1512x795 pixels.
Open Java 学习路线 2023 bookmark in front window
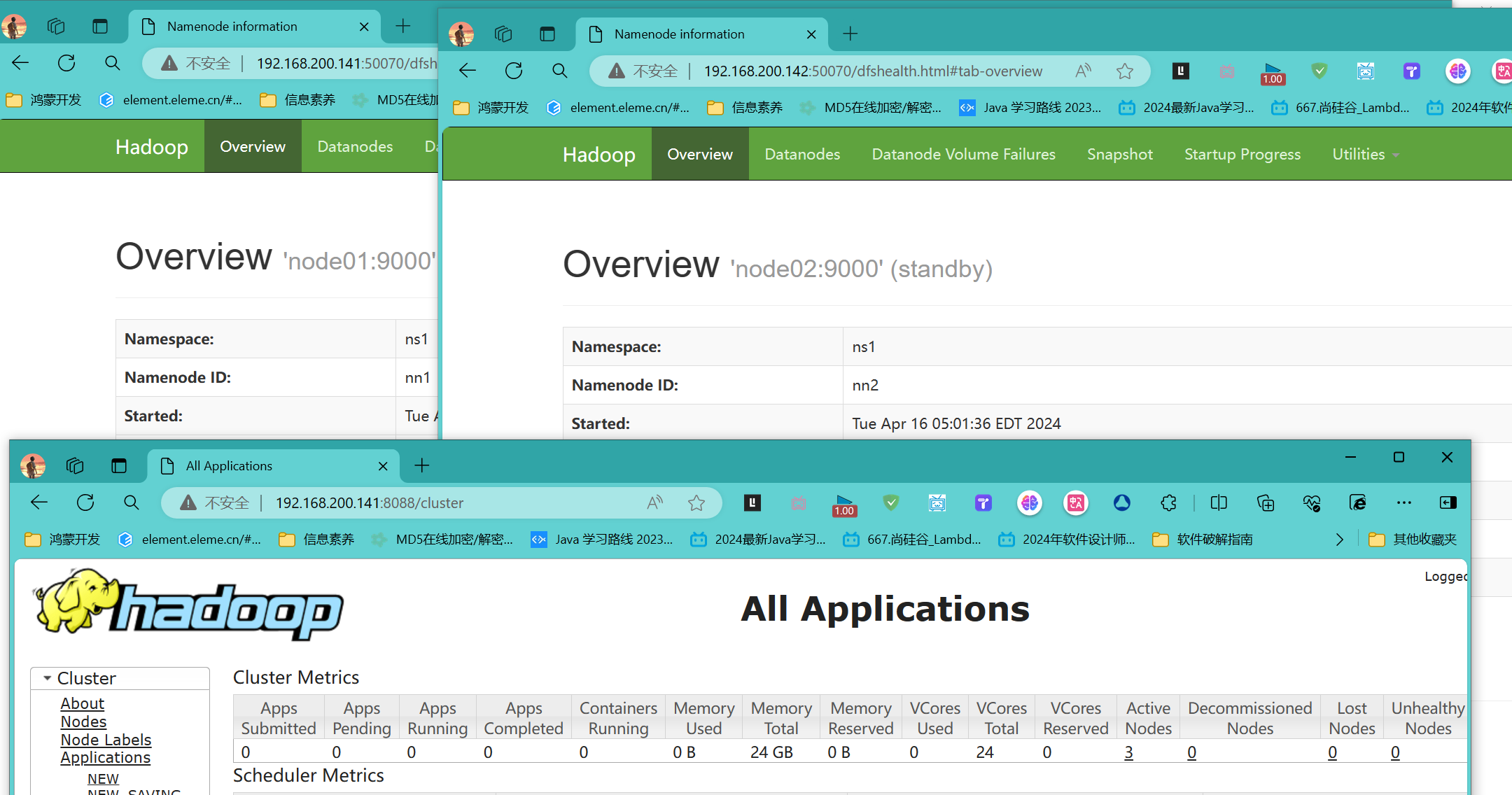[602, 540]
